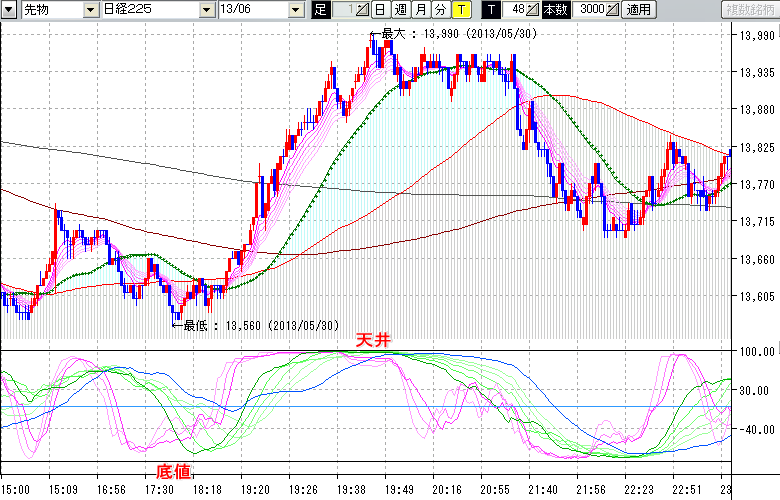This screenshot has width=780, height=500.
Task: Click the black 足 bar-type label
Action: (320, 10)
